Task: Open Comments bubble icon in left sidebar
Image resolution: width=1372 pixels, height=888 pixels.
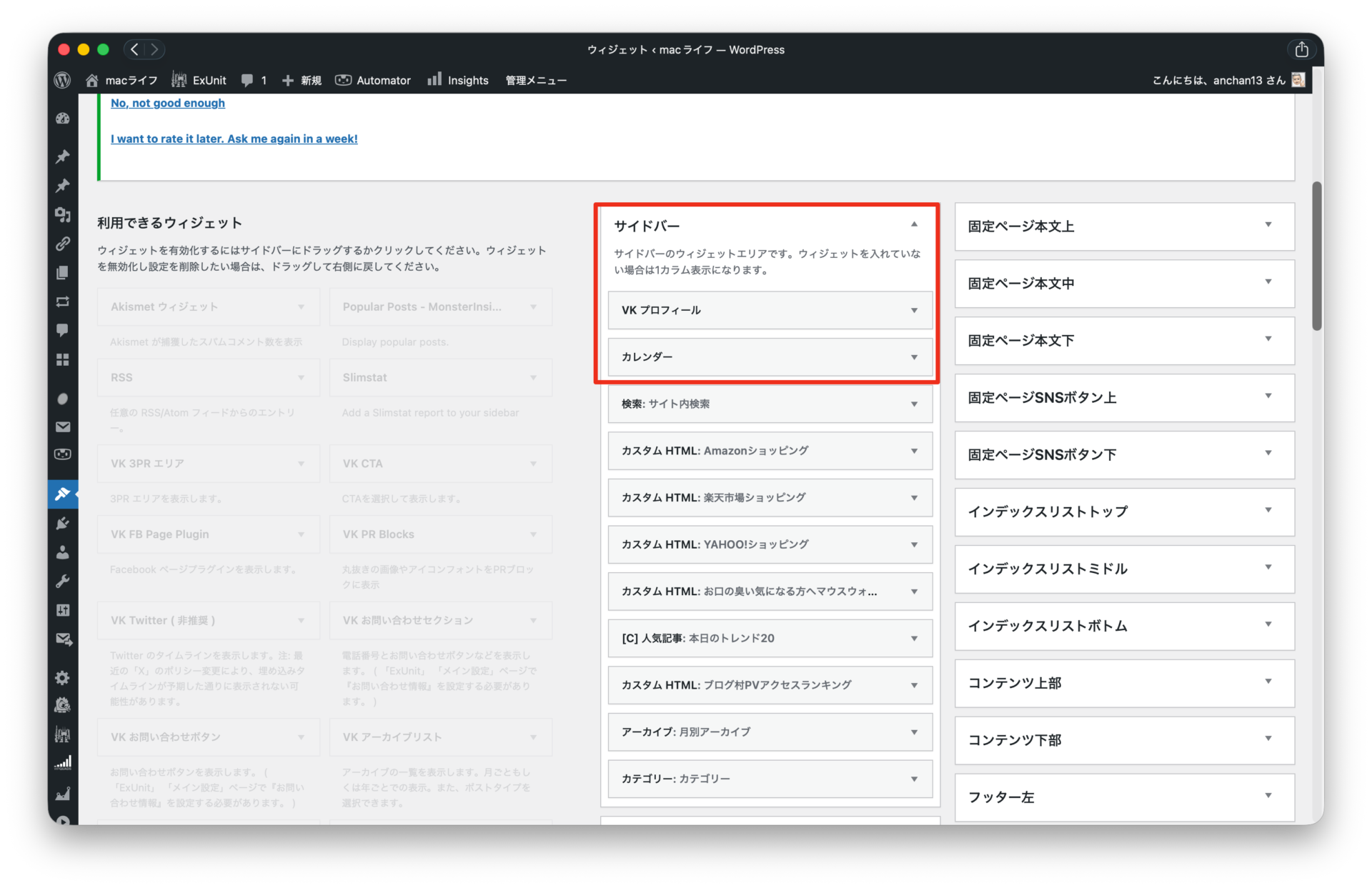Action: click(x=63, y=330)
